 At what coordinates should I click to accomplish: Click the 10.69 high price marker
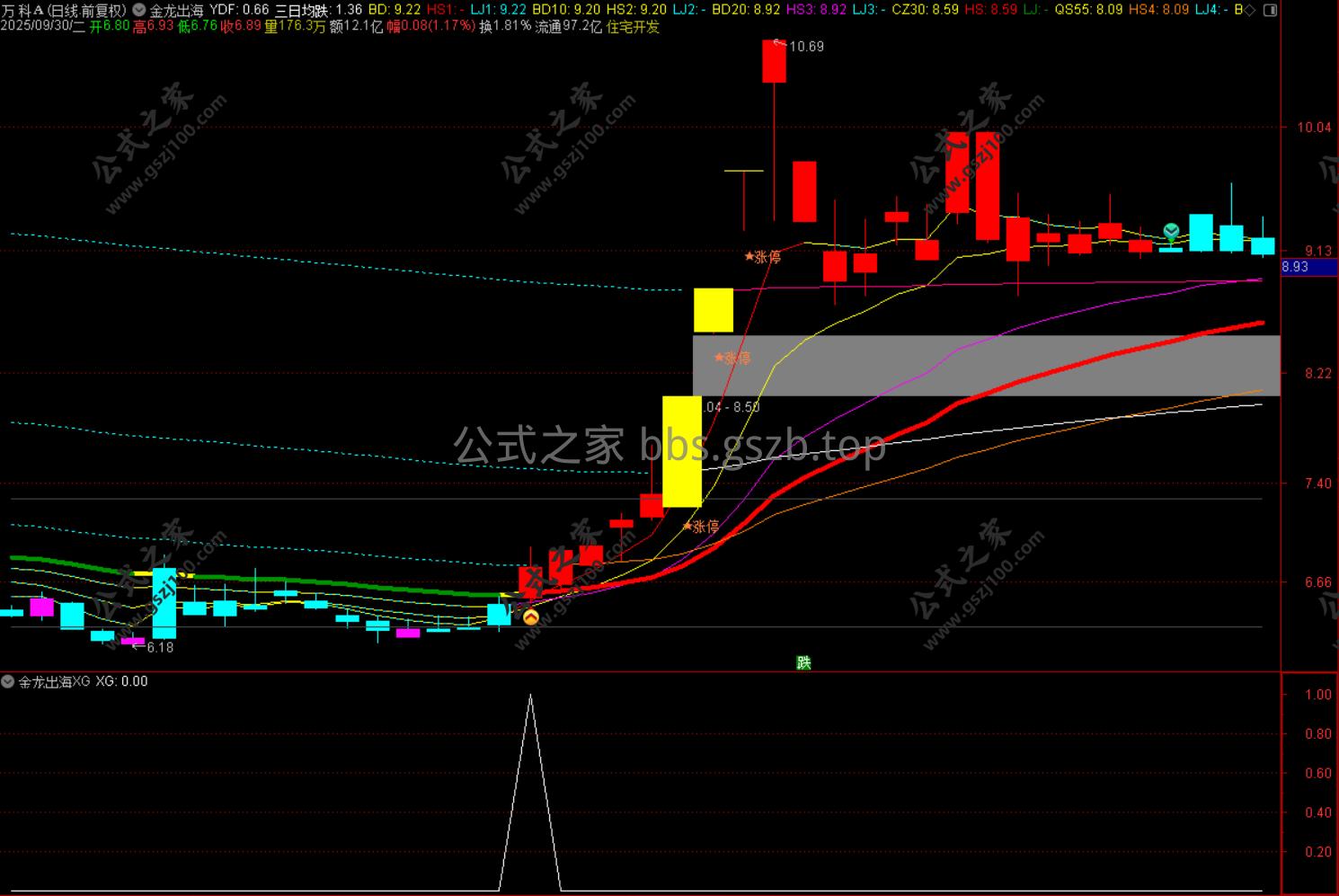pos(804,47)
